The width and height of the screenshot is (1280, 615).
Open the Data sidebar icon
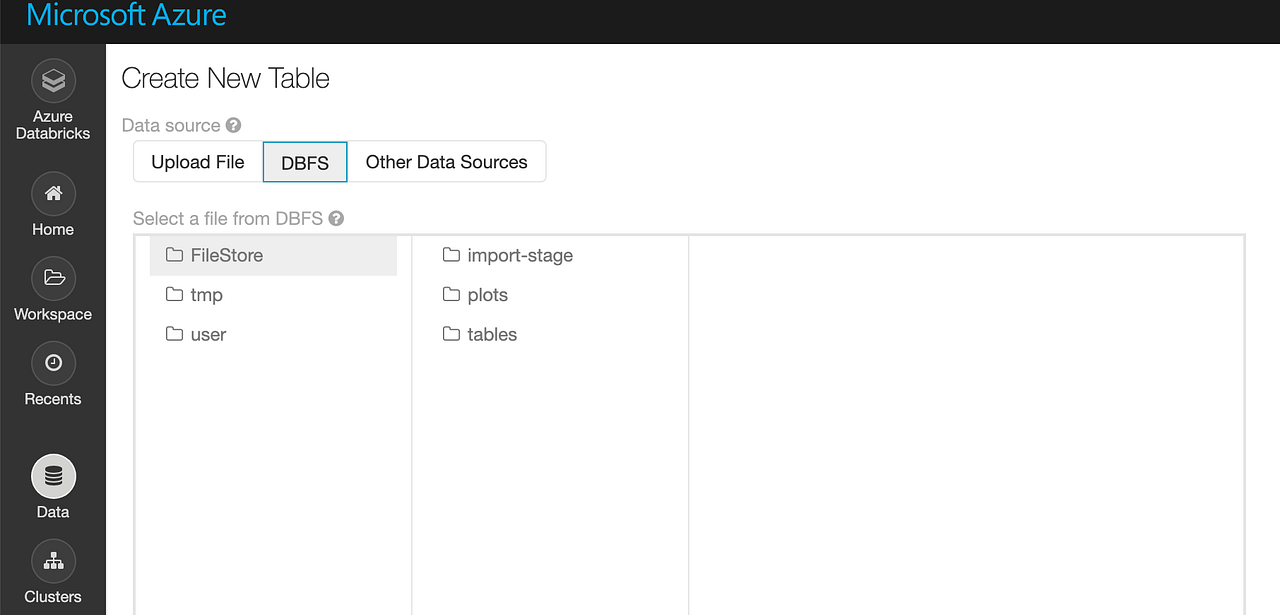click(52, 476)
